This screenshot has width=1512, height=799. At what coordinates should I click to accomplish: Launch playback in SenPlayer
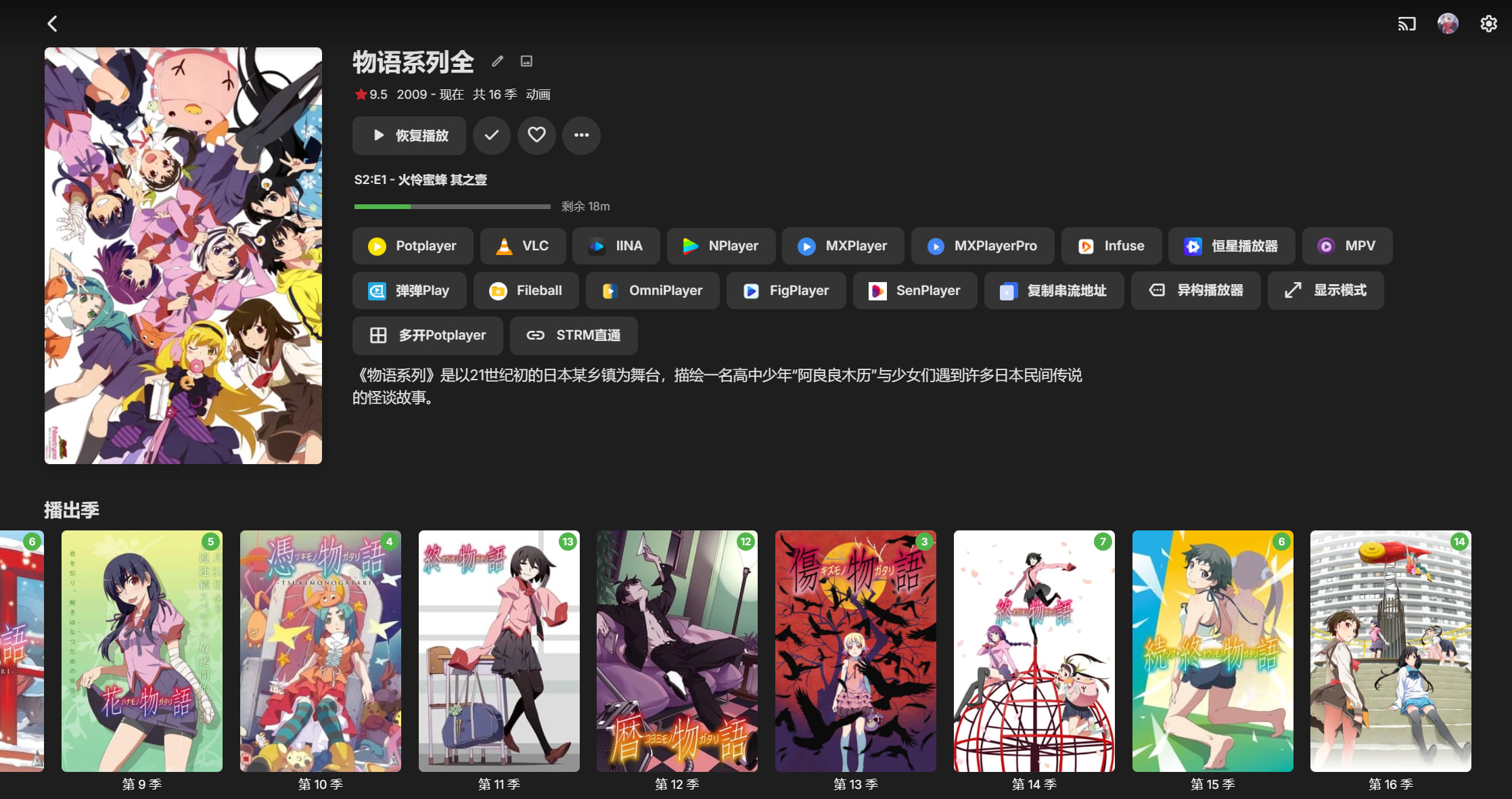click(x=915, y=290)
